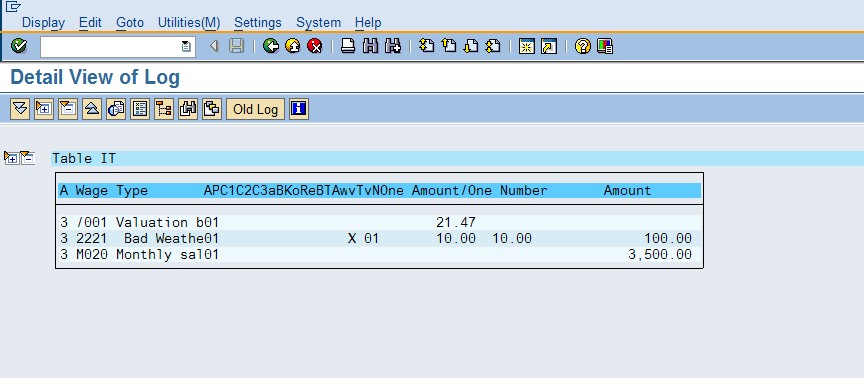Click the Expand All double-arrow down icon

(20, 109)
